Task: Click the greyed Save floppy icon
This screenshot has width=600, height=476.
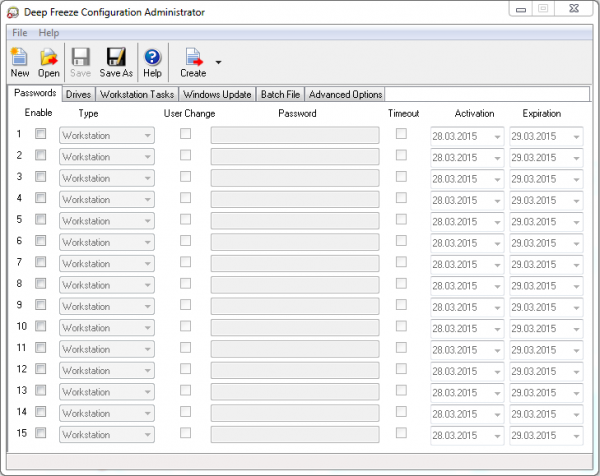Action: (x=80, y=62)
